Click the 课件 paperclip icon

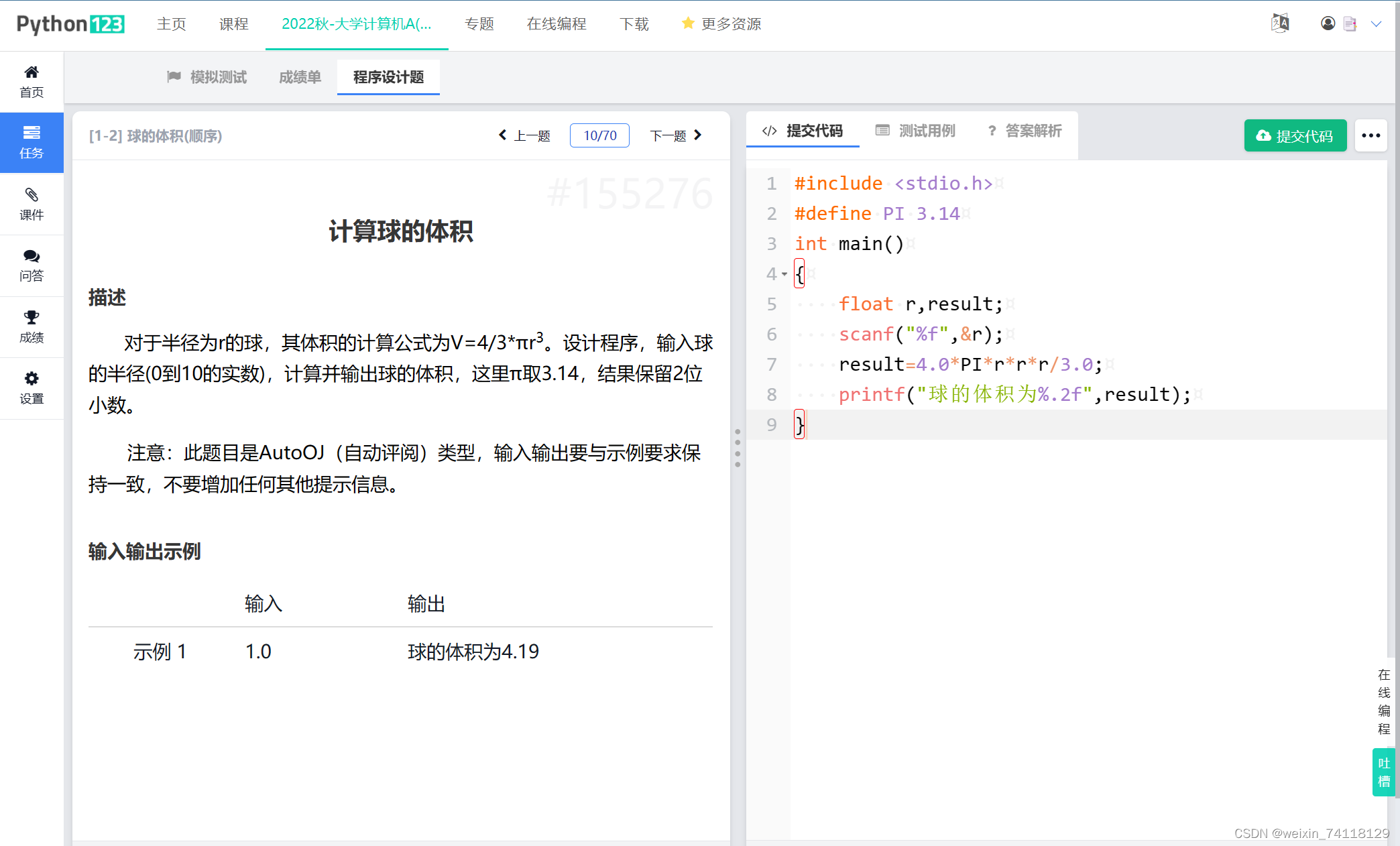pos(32,195)
